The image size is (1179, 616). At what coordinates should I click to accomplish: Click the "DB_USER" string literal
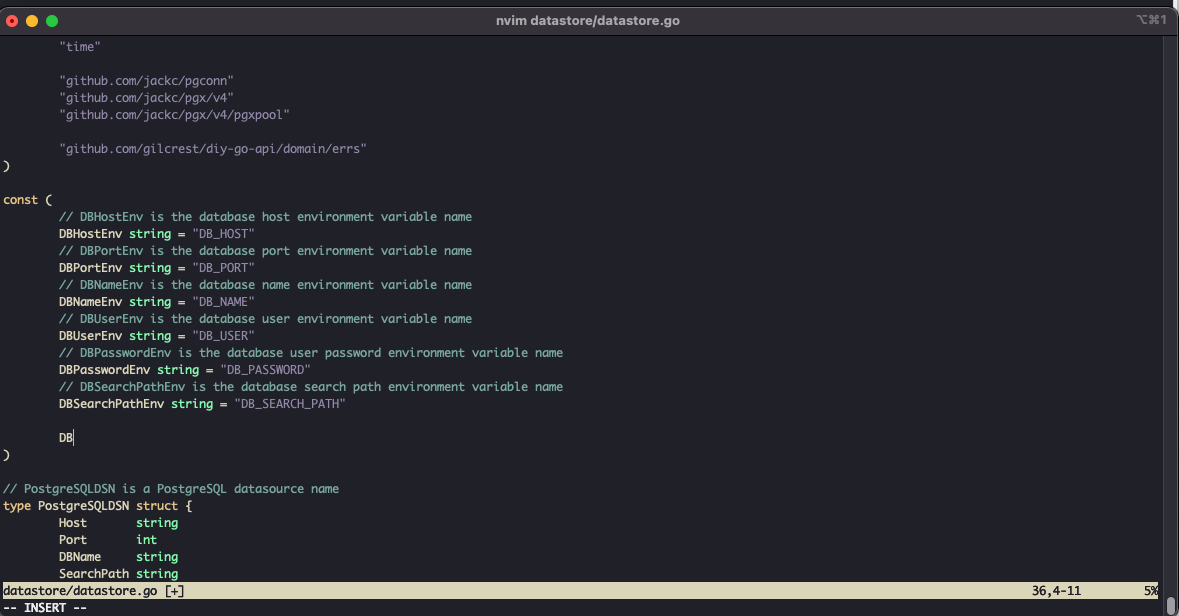click(223, 336)
